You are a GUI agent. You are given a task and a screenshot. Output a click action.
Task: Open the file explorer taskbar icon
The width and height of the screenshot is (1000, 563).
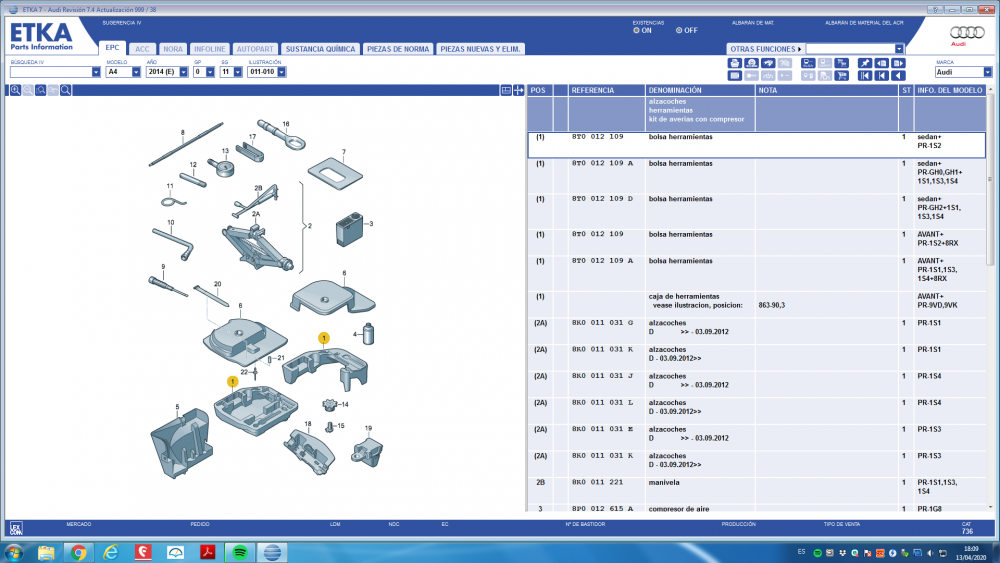(46, 552)
